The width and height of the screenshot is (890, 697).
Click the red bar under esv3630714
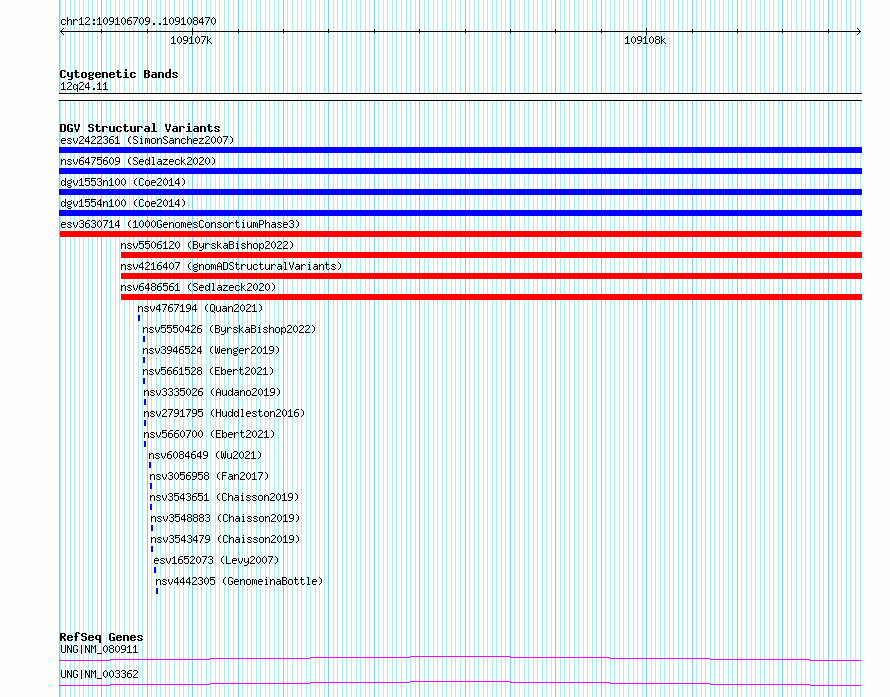click(460, 234)
